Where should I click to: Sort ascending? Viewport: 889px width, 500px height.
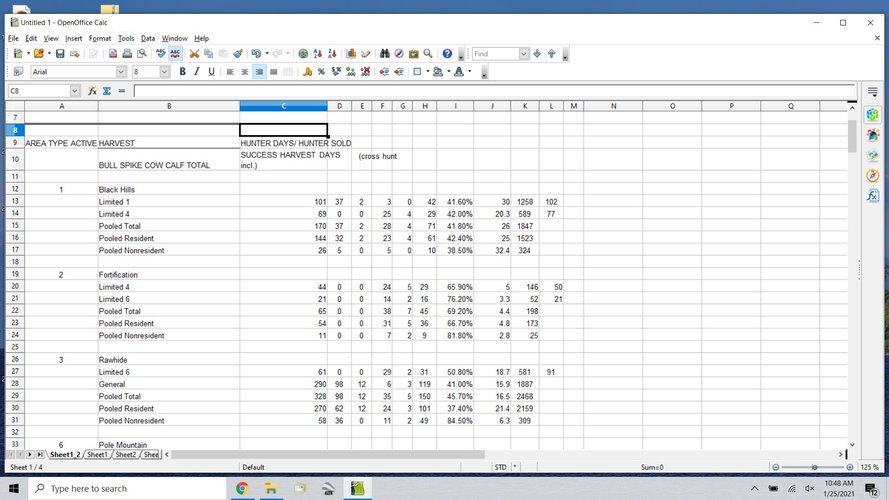pos(318,53)
